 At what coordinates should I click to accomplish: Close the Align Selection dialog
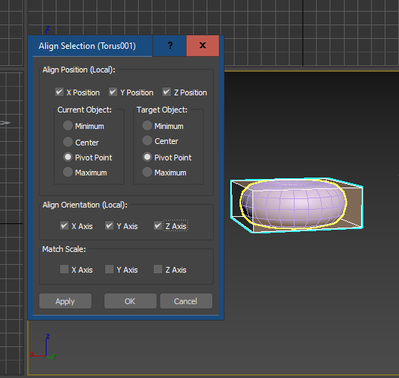[203, 46]
